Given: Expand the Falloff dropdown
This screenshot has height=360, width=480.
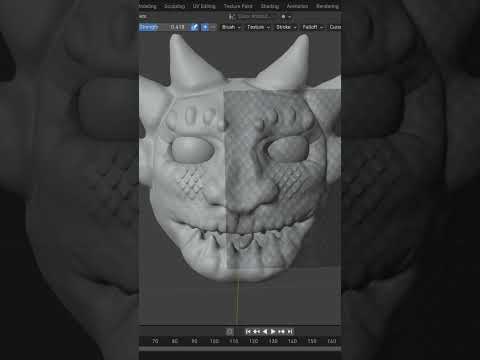Looking at the screenshot, I should (313, 27).
